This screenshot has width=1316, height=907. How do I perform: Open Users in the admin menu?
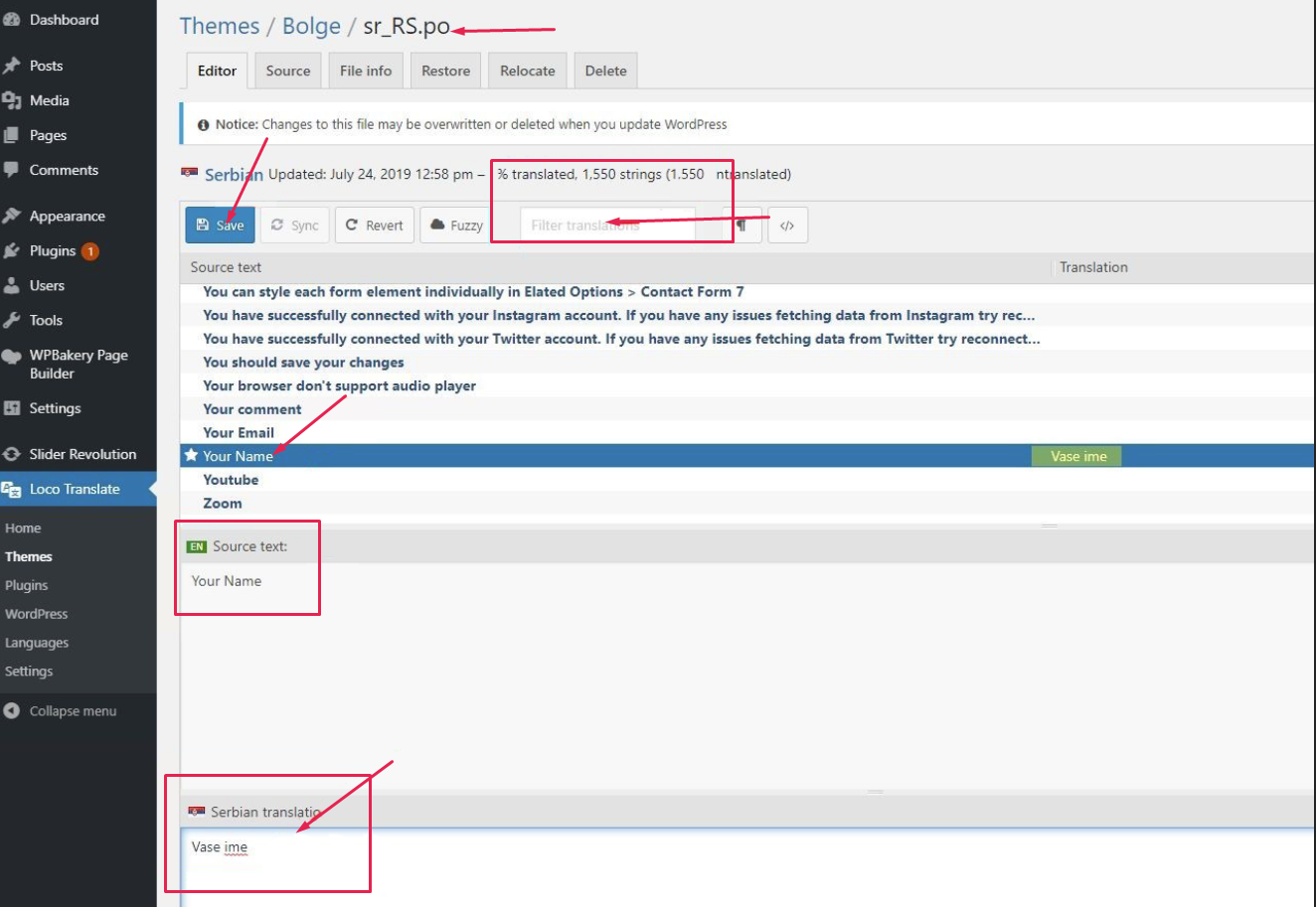pos(47,285)
